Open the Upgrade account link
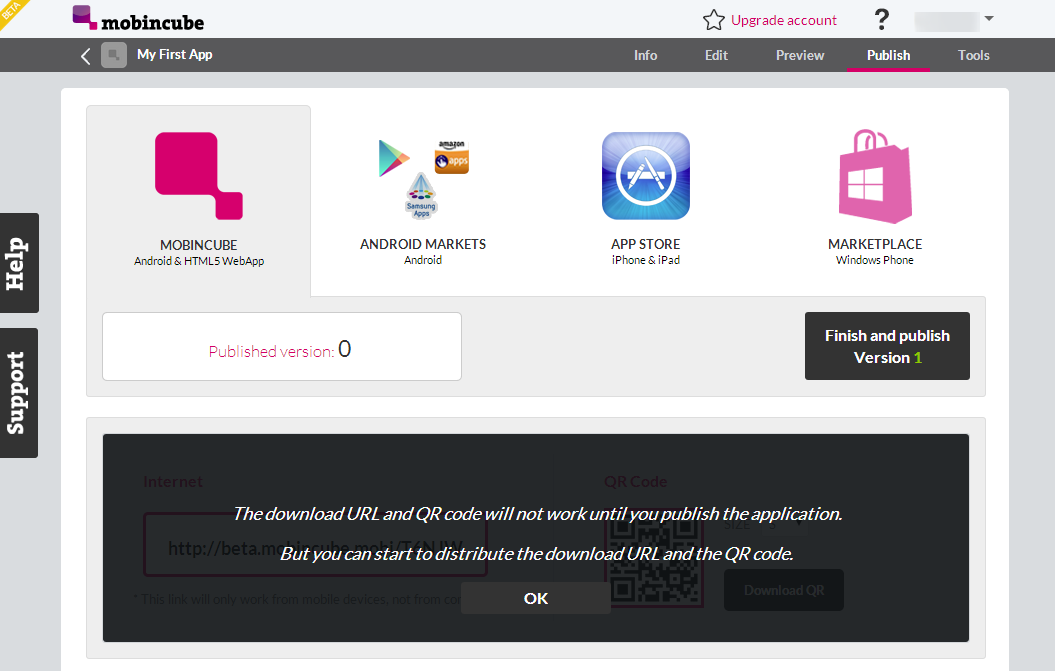This screenshot has width=1055, height=671. 784,20
